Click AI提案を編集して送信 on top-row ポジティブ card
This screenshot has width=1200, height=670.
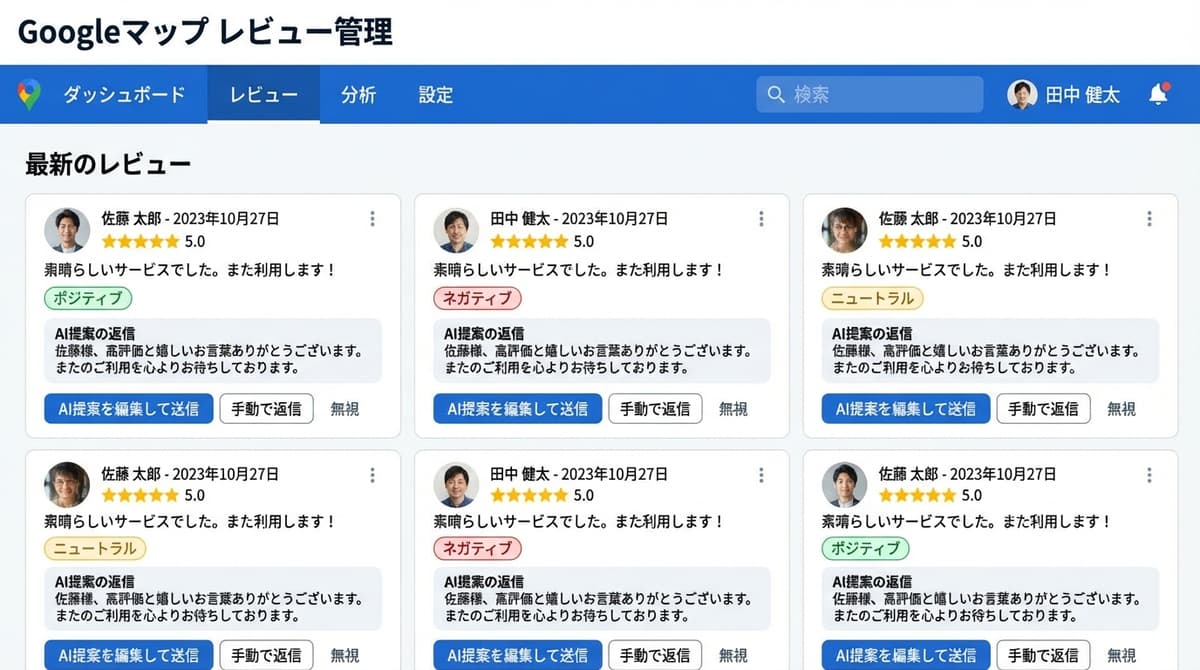tap(128, 408)
